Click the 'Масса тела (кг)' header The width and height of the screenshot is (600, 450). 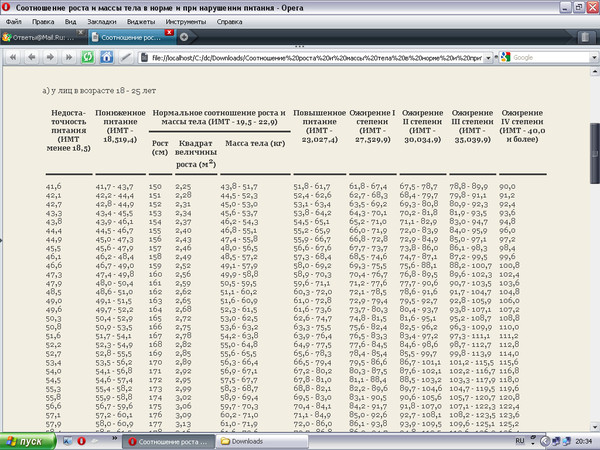tap(255, 143)
